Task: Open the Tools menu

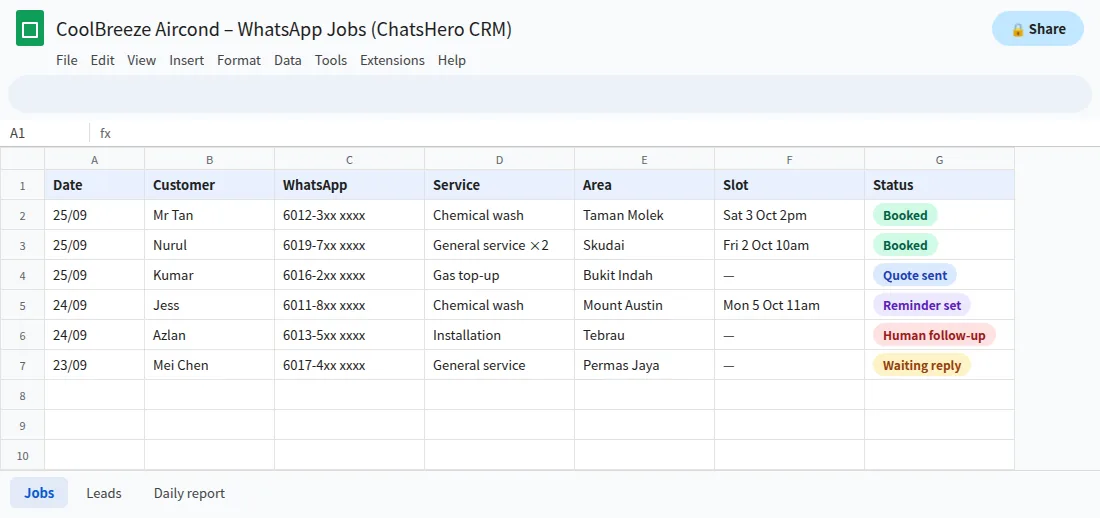Action: [331, 60]
